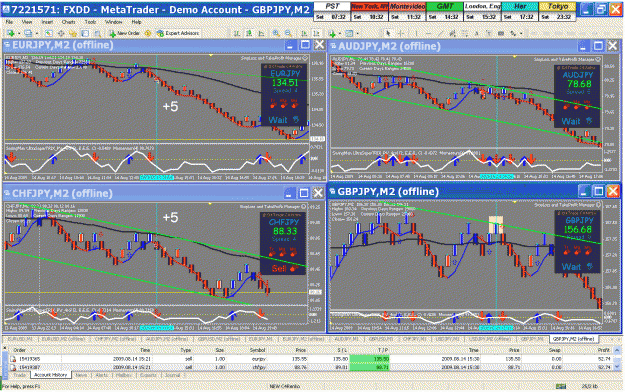Select the horizontal line drawing tool

pos(428,33)
